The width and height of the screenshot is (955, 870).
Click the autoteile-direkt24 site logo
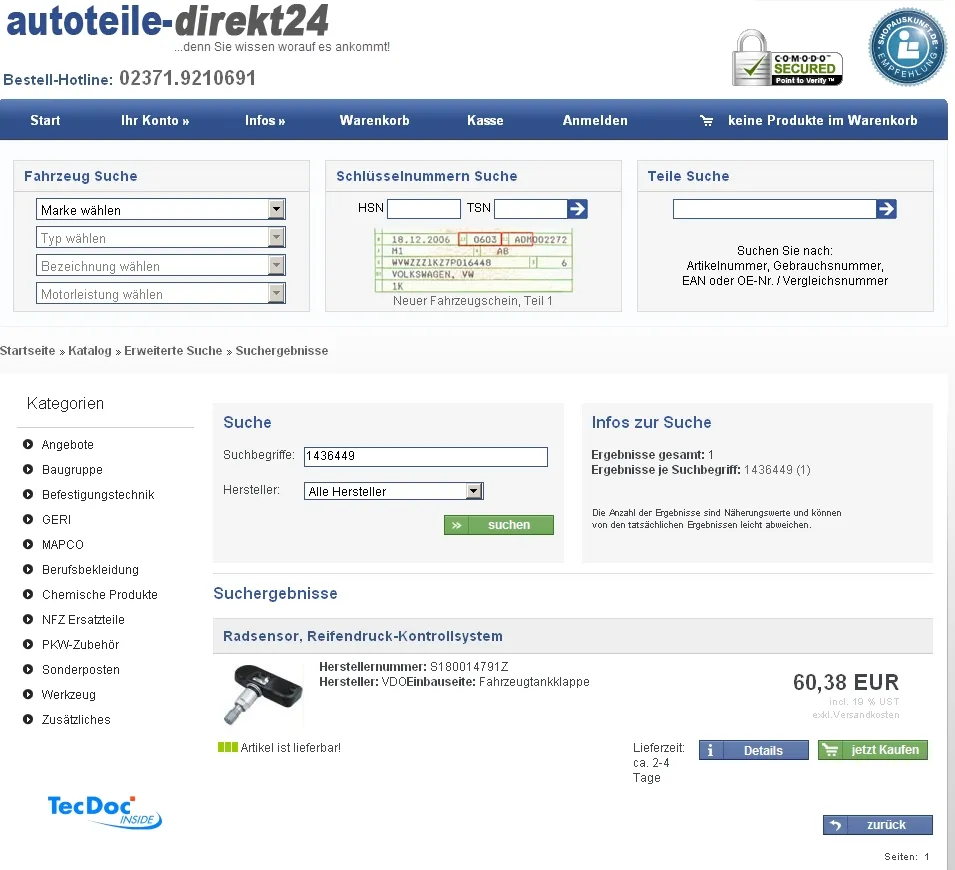[x=167, y=21]
